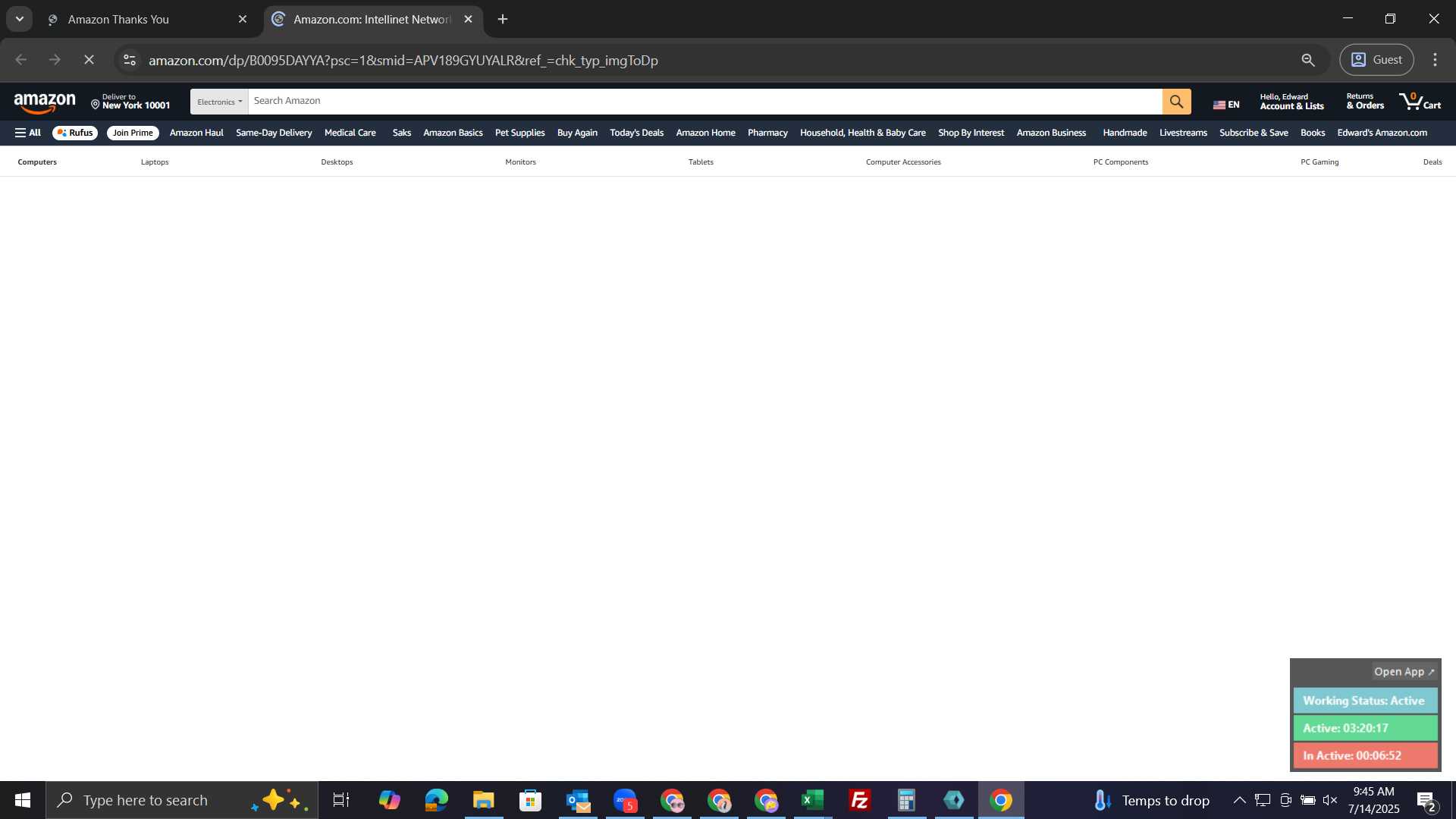Screen dimensions: 1456x819
Task: Go to Books
Action: tap(1313, 133)
